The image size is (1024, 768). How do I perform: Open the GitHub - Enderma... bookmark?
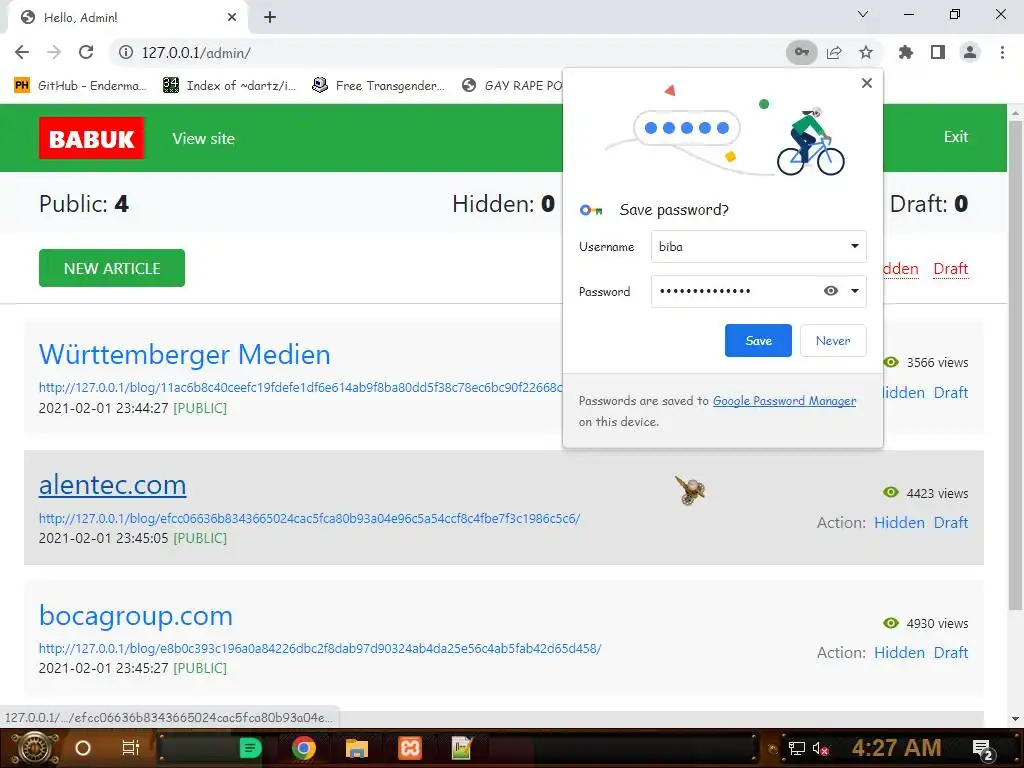click(x=80, y=86)
